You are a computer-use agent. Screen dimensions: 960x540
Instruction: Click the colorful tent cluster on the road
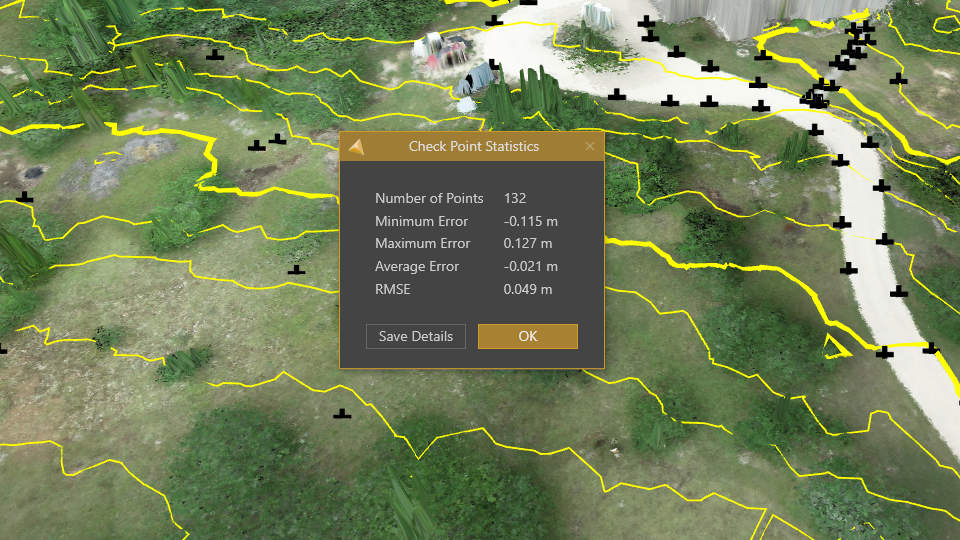tap(445, 48)
